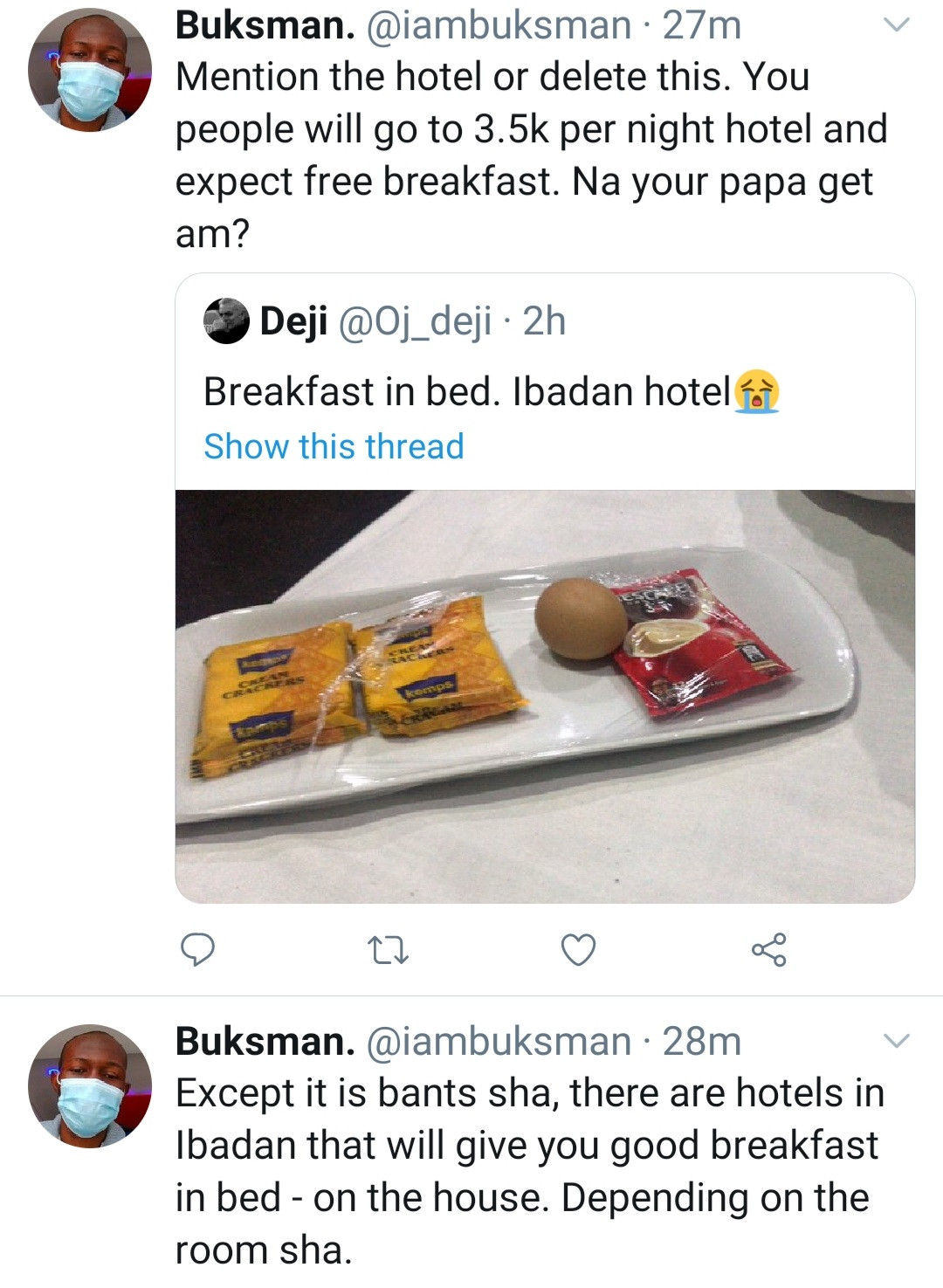The image size is (943, 1288).
Task: Open @iambuksman handle in top tweet
Action: (499, 25)
